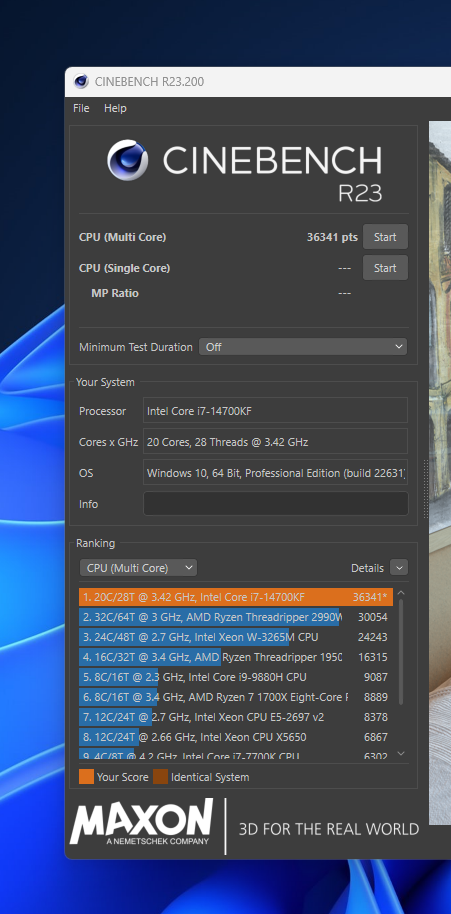This screenshot has height=914, width=451.
Task: Select ranking row 3 Xeon W-3265M
Action: (x=236, y=638)
